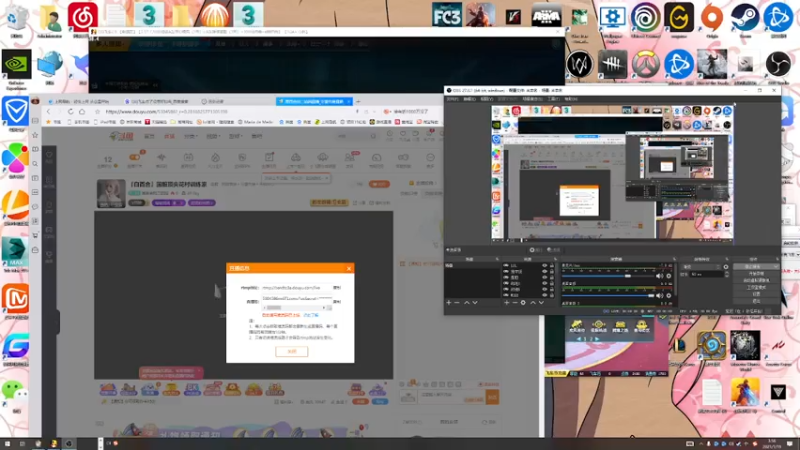Launch NetEase Cloud Music shortcut
The image size is (800, 450).
point(83,17)
